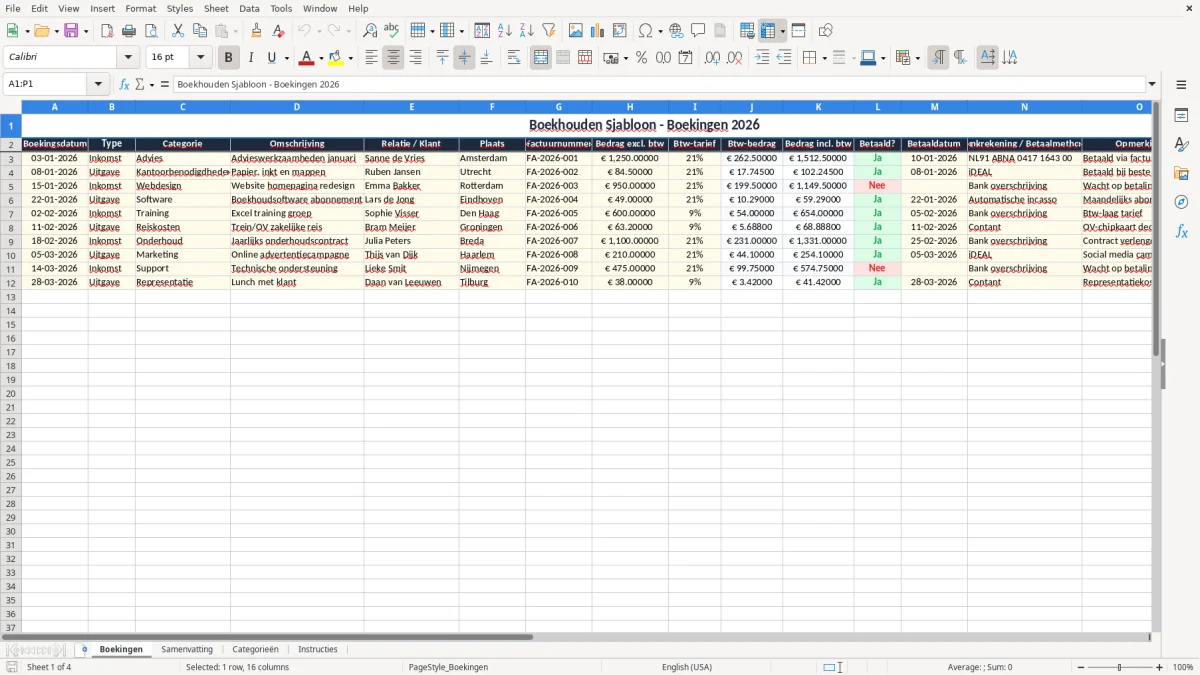Viewport: 1200px width, 675px height.
Task: Open the currency format dropdown arrow
Action: pos(625,58)
